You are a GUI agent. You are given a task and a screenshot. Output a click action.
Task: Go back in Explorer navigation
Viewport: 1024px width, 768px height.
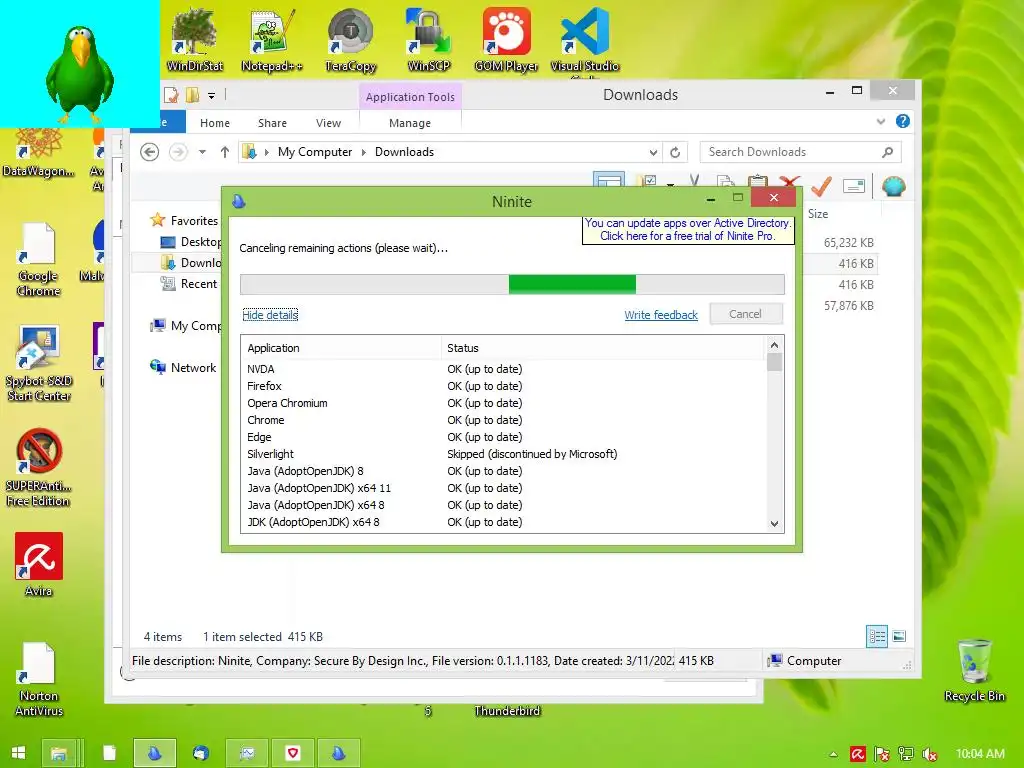[x=150, y=152]
